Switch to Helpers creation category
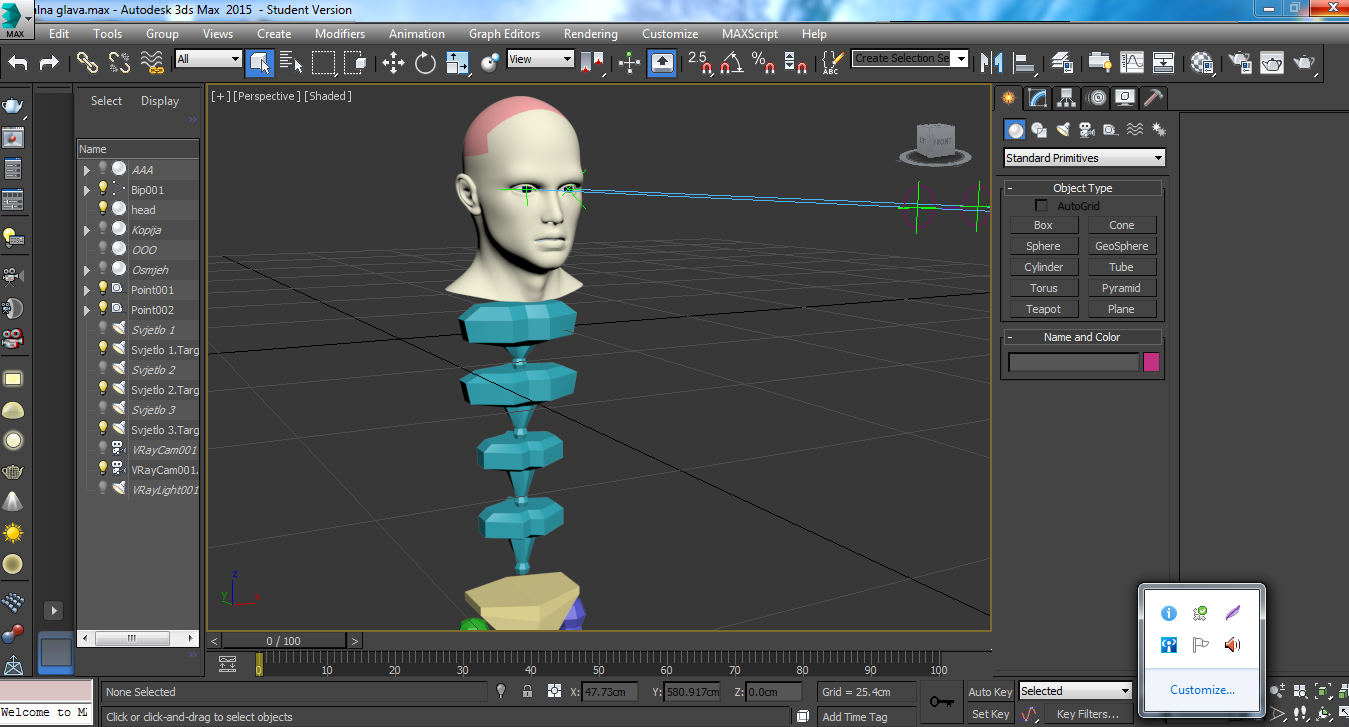This screenshot has width=1349, height=727. (1111, 129)
